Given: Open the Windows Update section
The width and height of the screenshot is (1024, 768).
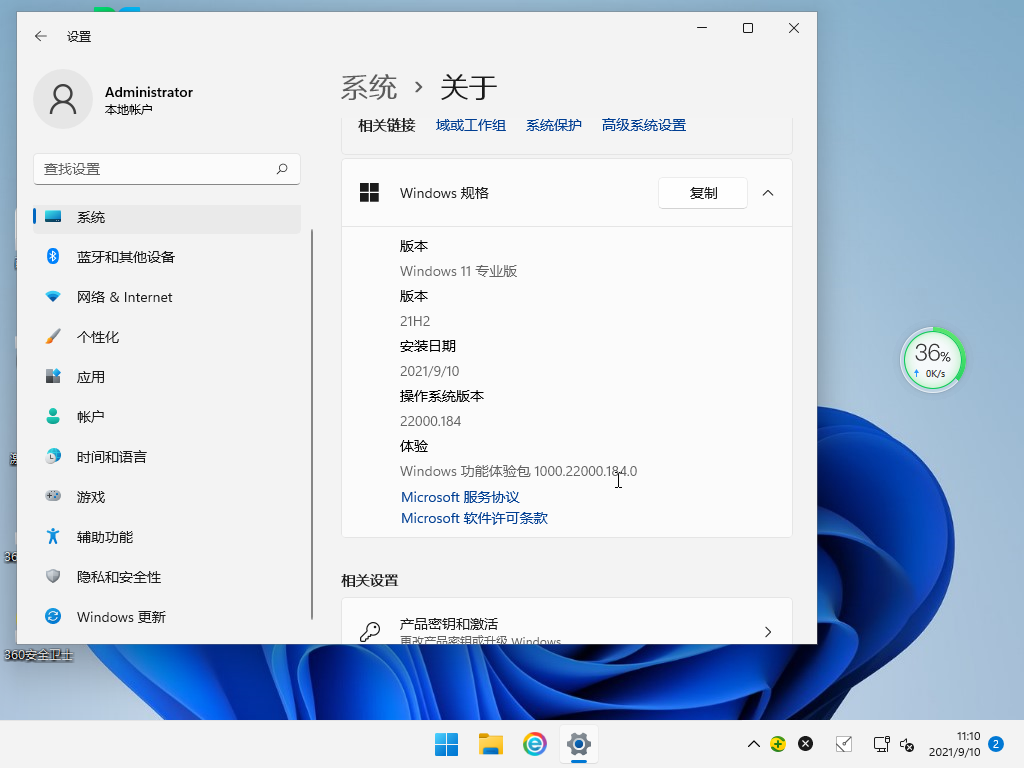Looking at the screenshot, I should click(x=120, y=617).
